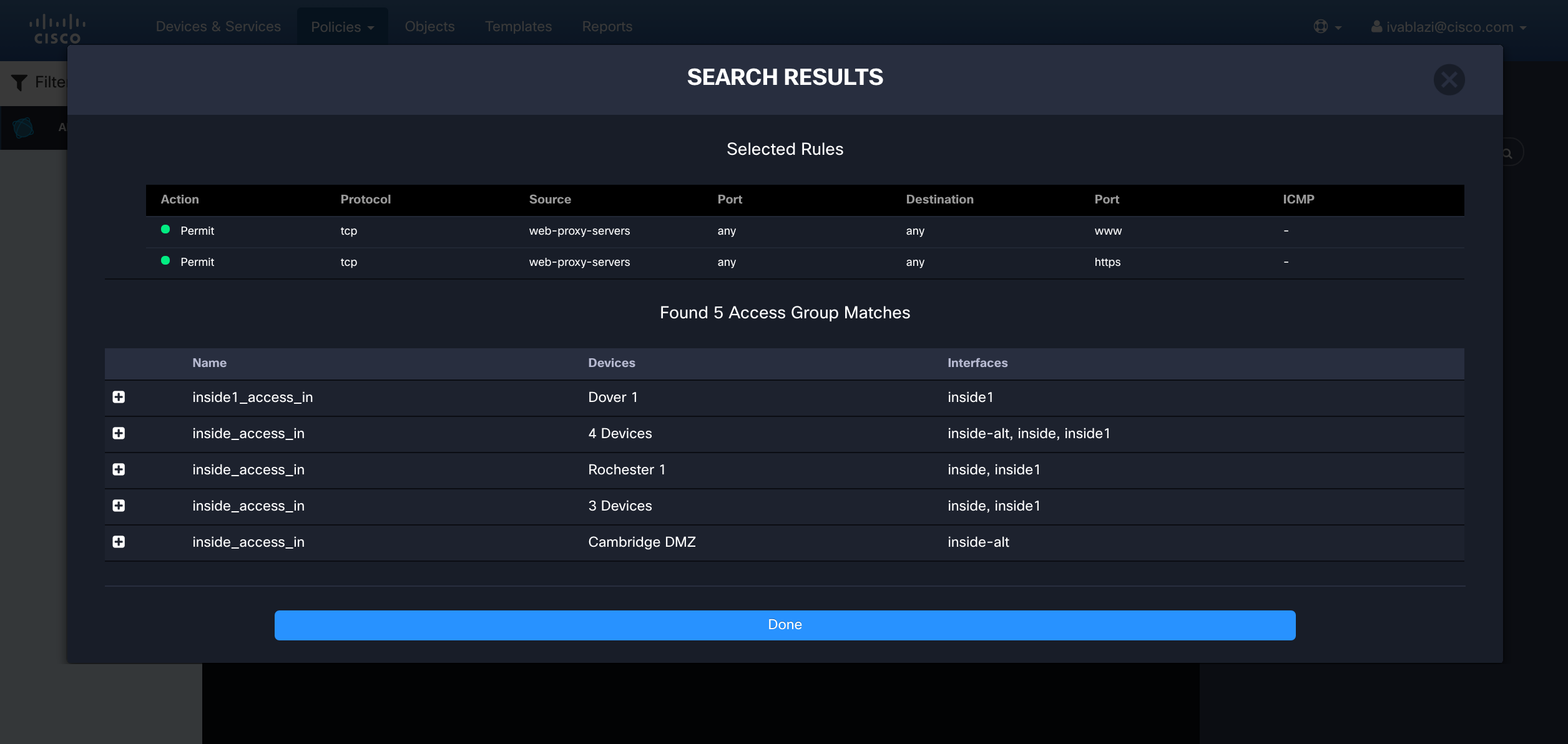
Task: Expand the inside1_access_in row
Action: tap(119, 397)
